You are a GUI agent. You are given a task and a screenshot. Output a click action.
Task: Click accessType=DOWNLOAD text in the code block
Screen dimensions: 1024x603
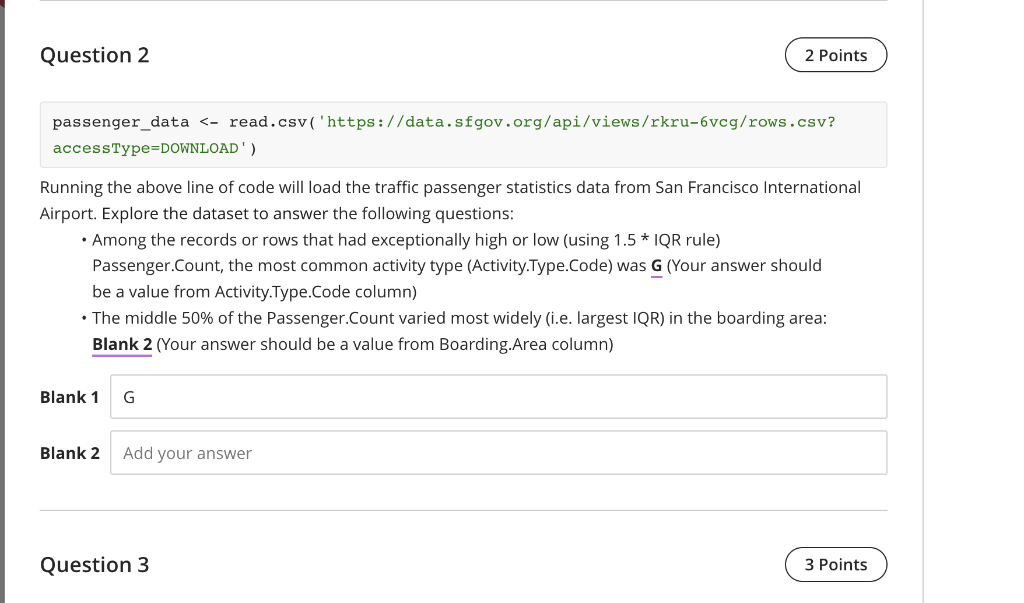146,148
